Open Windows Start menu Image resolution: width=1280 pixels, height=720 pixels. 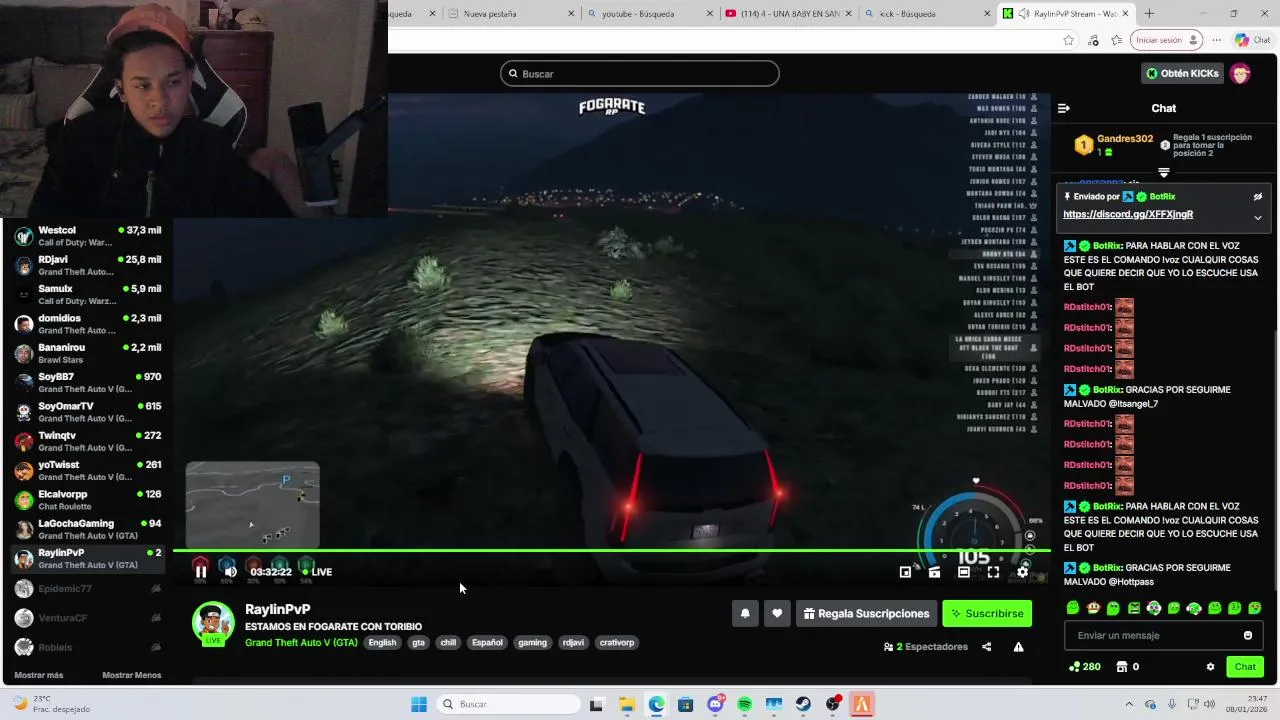[x=419, y=704]
